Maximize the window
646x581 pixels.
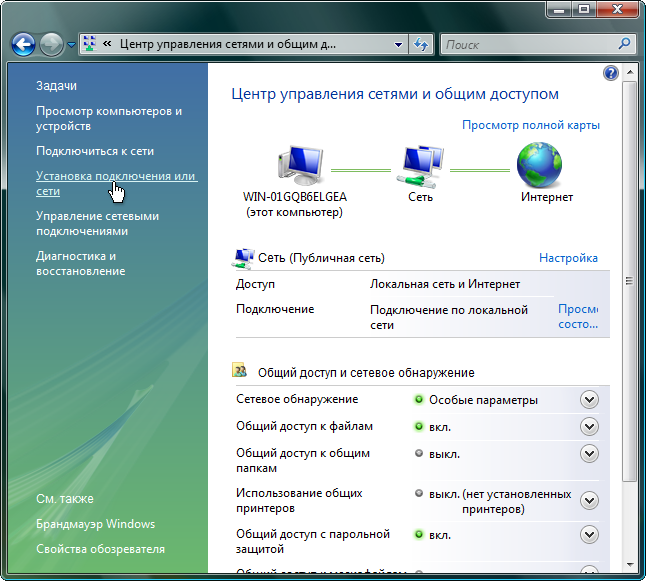pos(584,9)
